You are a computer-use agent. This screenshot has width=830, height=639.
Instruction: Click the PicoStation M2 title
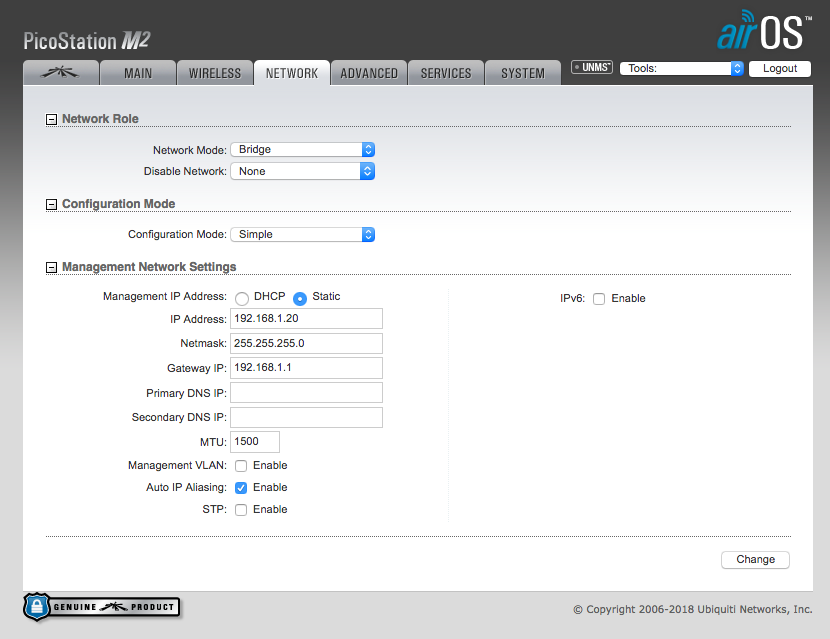point(87,41)
